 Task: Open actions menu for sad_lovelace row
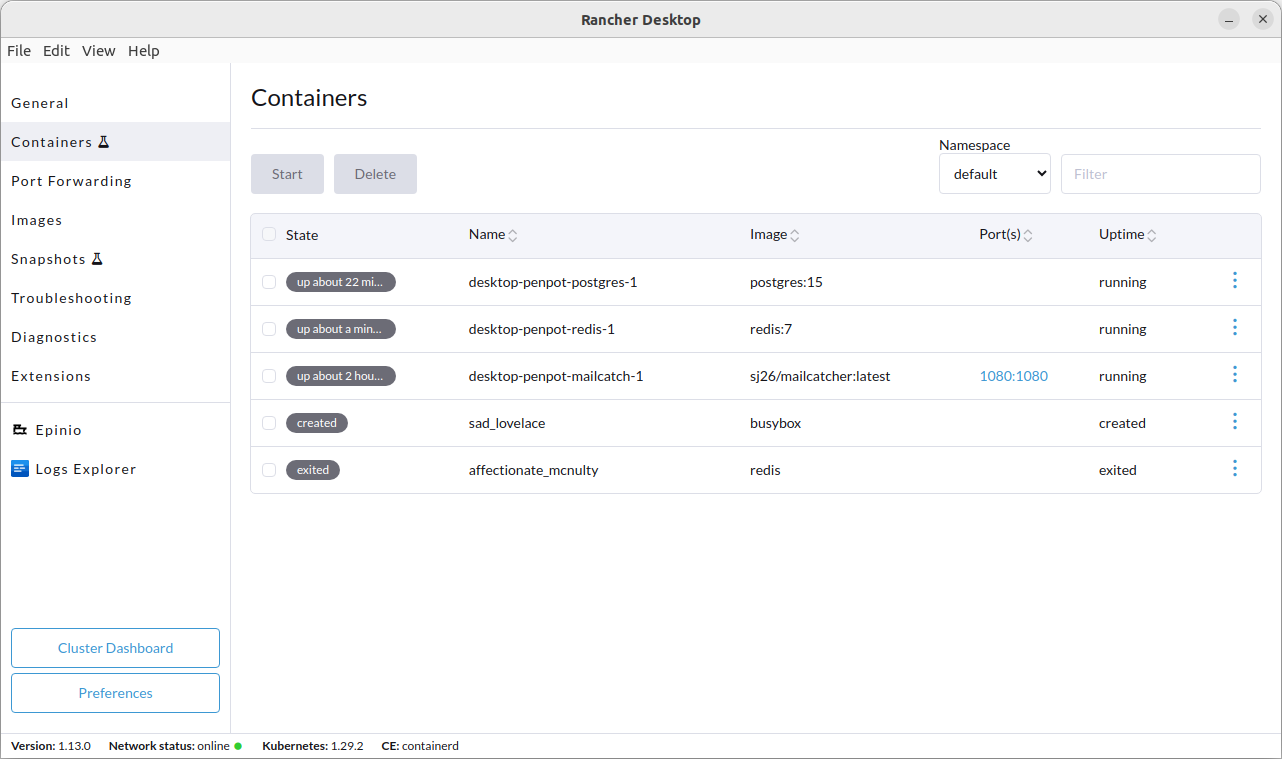[1235, 422]
